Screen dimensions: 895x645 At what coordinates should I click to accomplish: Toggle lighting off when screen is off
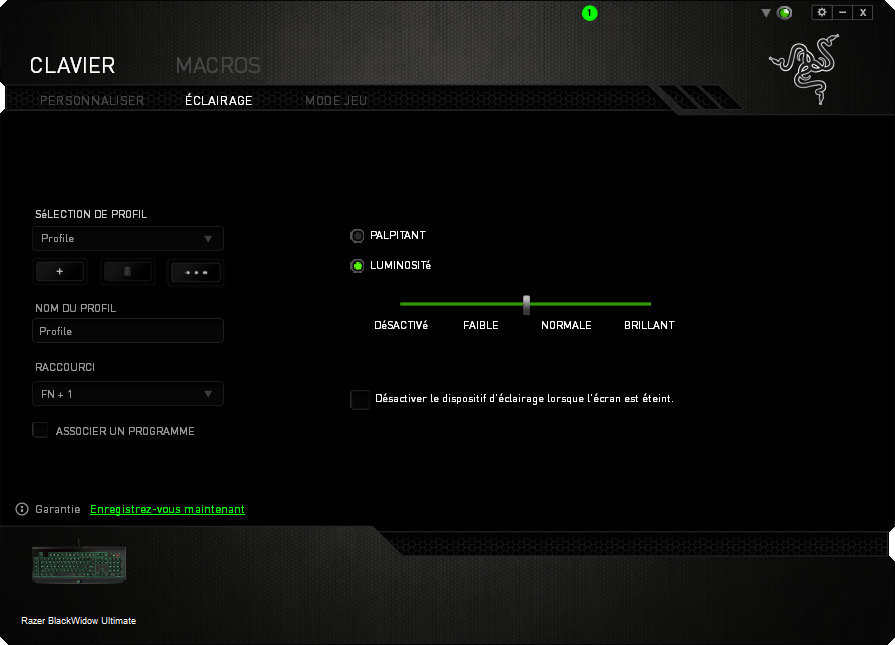point(360,399)
